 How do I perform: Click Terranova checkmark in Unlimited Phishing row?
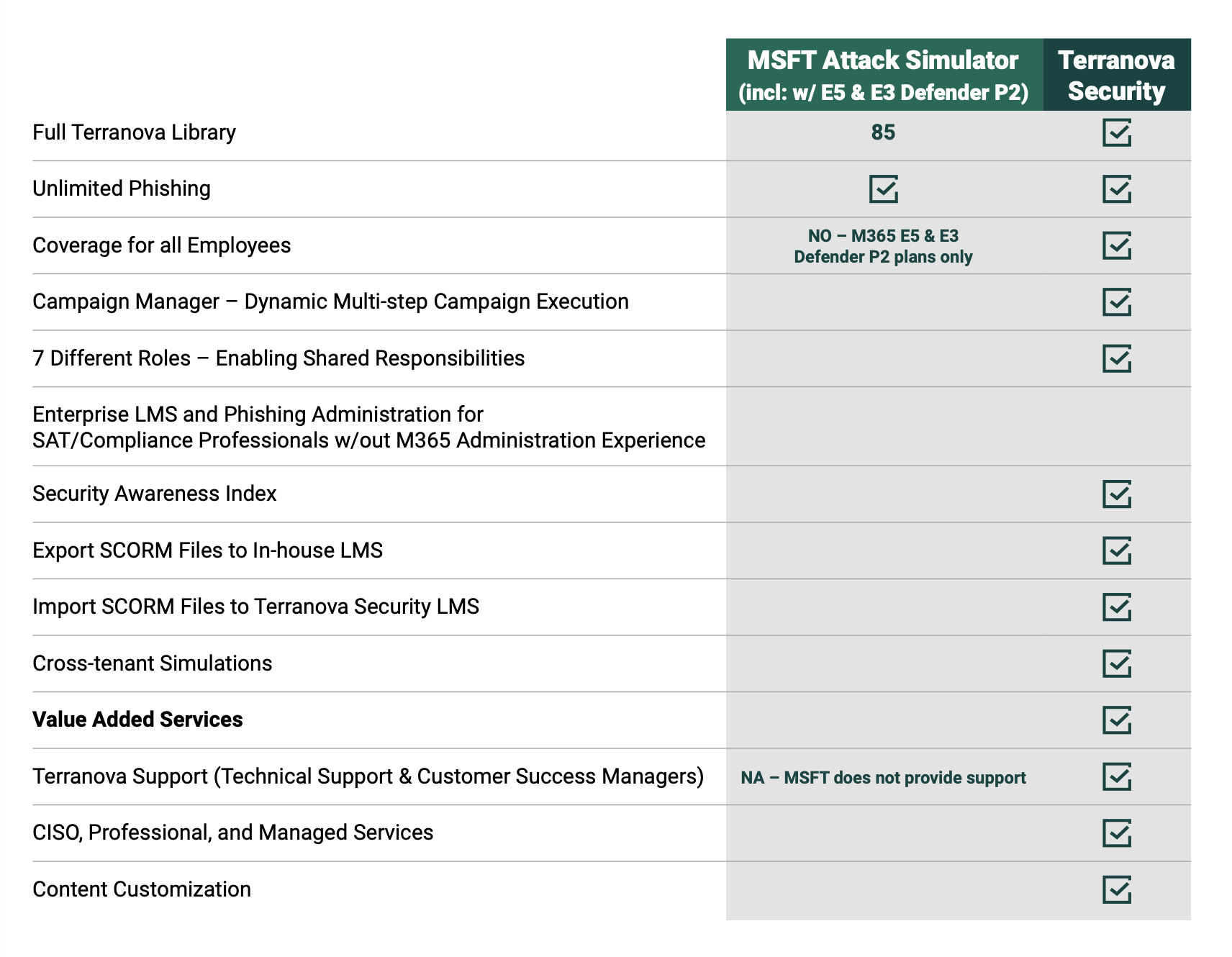click(x=1117, y=189)
